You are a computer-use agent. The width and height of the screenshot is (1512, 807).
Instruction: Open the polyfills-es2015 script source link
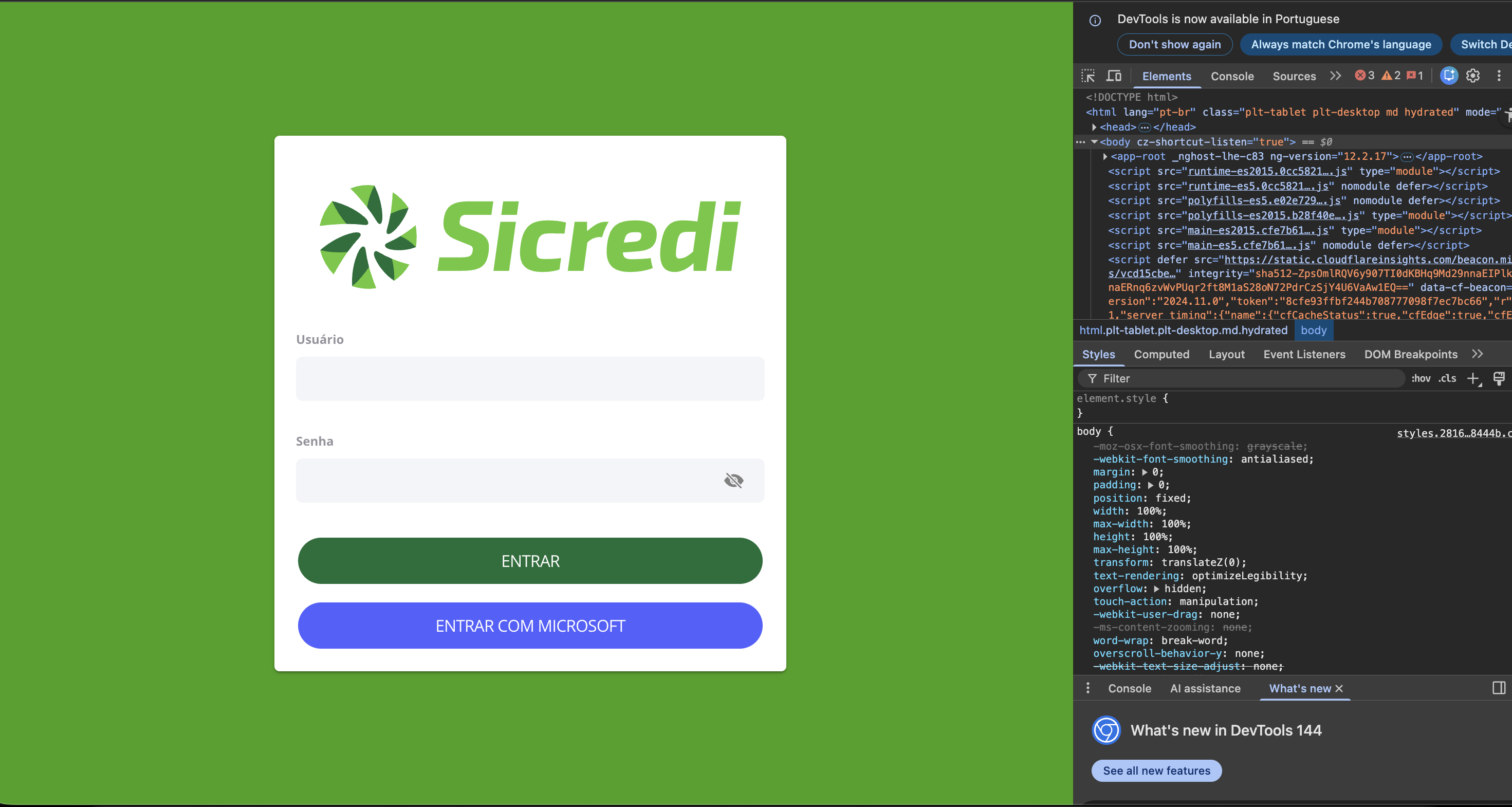coord(1273,215)
